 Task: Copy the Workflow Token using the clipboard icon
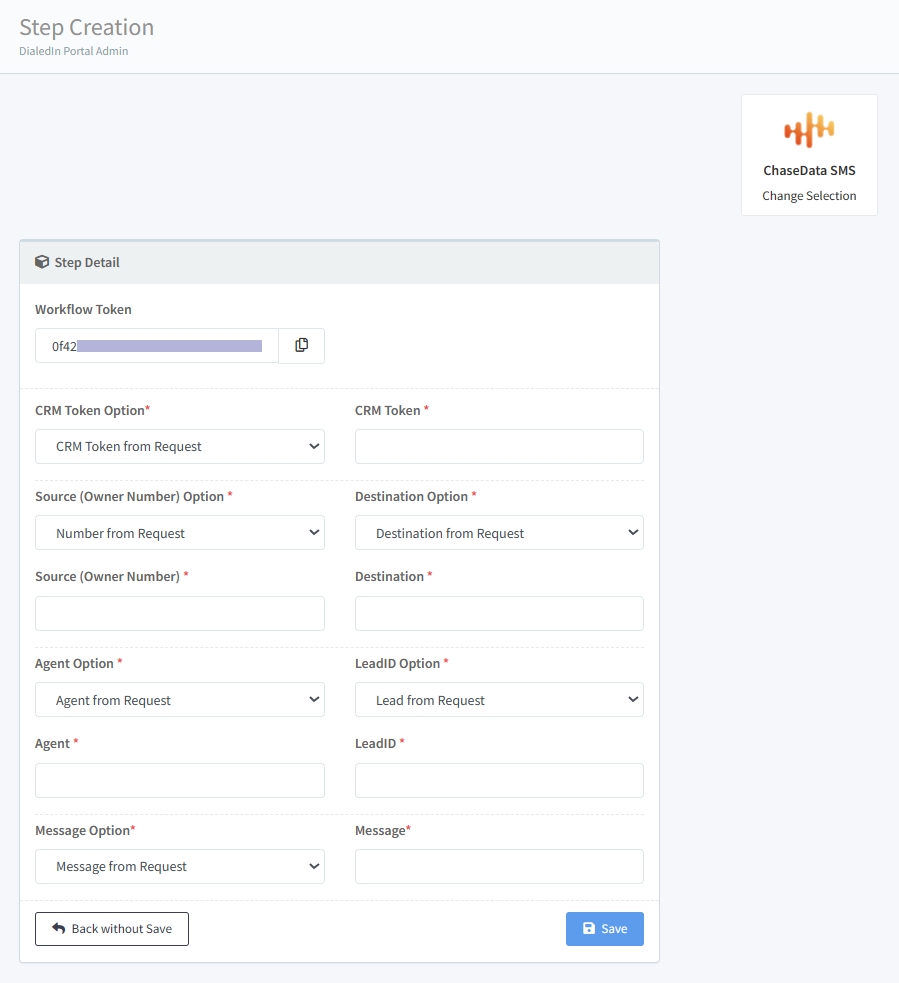point(301,345)
